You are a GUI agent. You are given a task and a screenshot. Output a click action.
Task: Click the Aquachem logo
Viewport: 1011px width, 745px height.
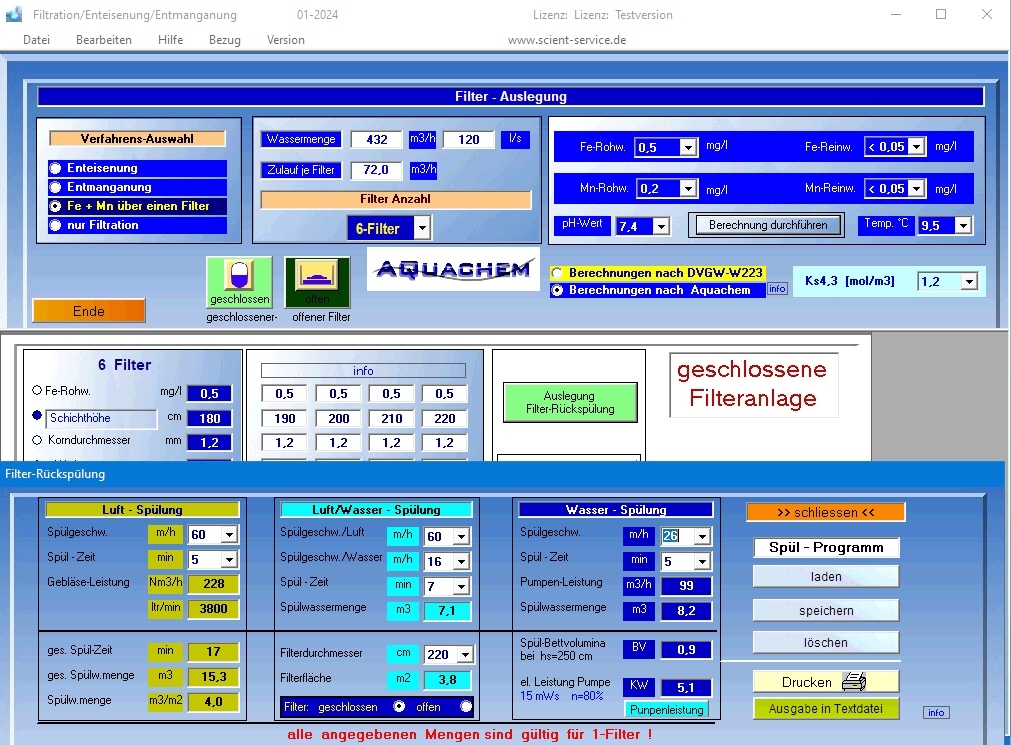[452, 270]
